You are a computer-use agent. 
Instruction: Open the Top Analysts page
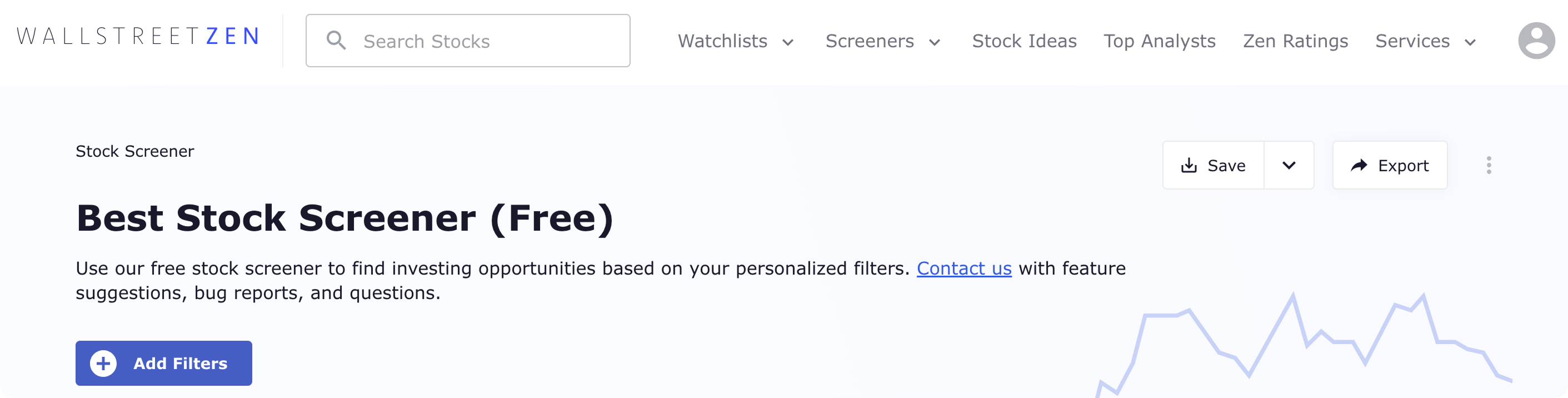pyautogui.click(x=1160, y=41)
